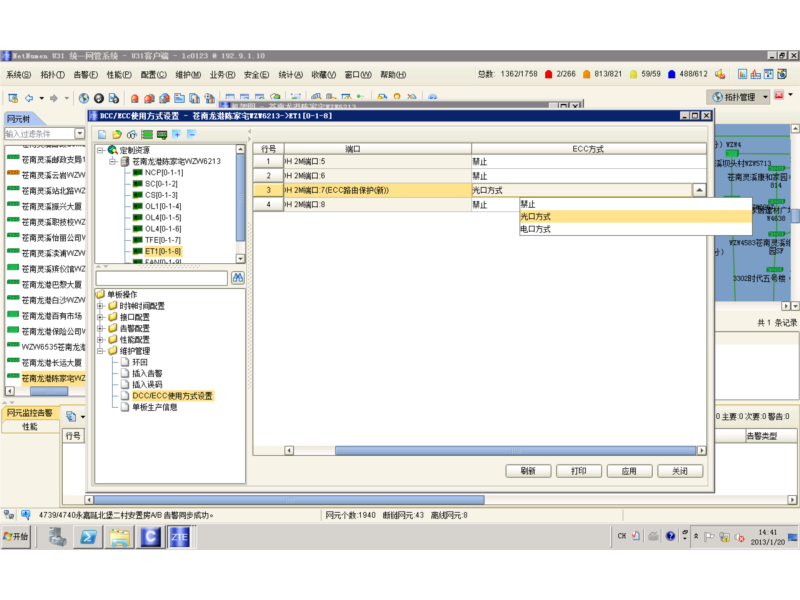Click the 刷新 button to refresh the list
Screen dimensions: 800x600
point(527,470)
